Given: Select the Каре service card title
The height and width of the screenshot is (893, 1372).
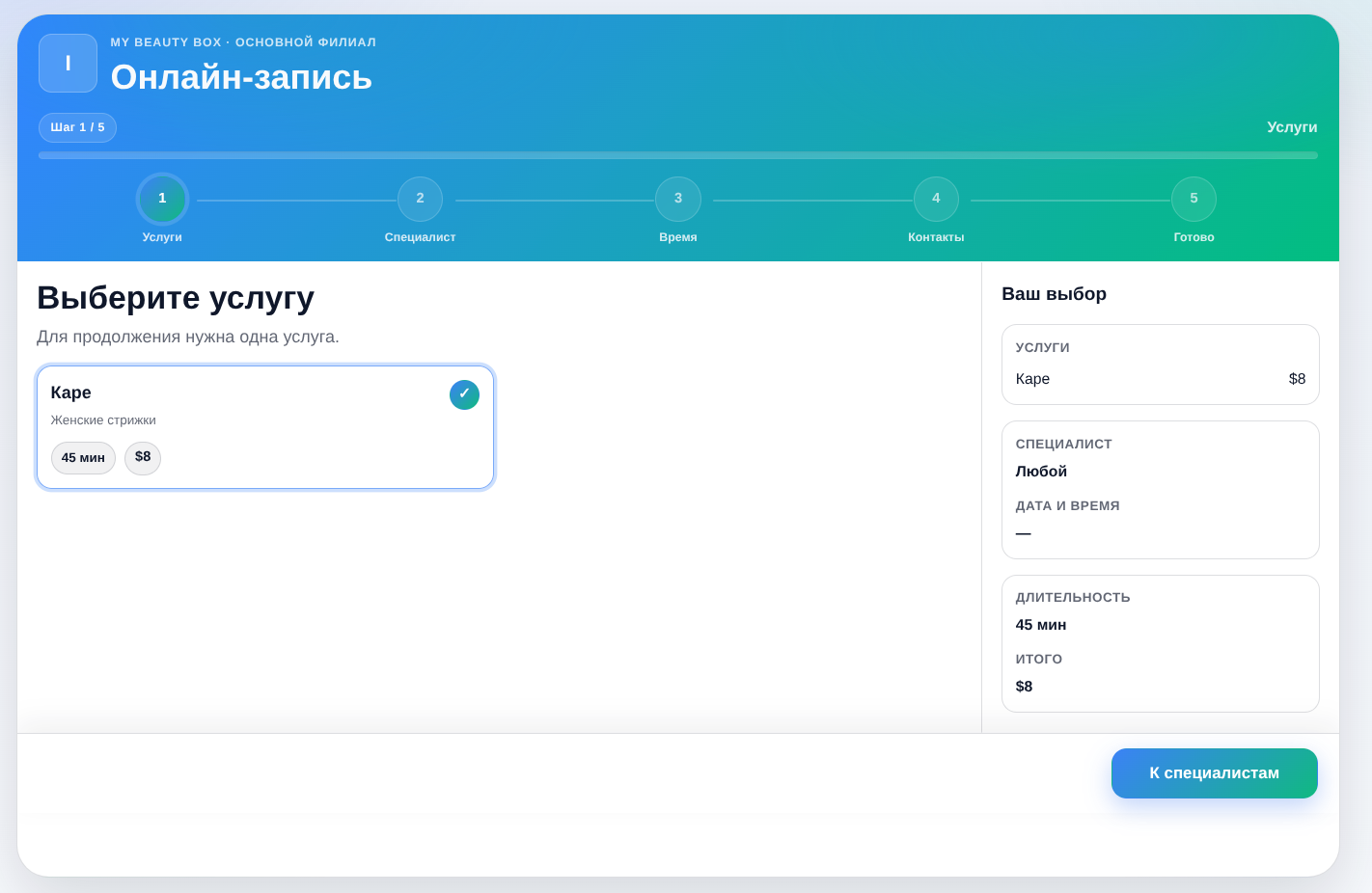Looking at the screenshot, I should click(x=71, y=392).
